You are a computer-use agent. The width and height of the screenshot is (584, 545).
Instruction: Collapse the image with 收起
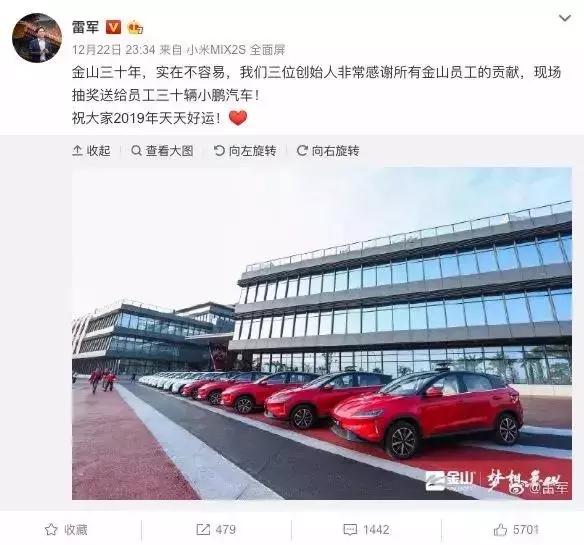pos(92,151)
